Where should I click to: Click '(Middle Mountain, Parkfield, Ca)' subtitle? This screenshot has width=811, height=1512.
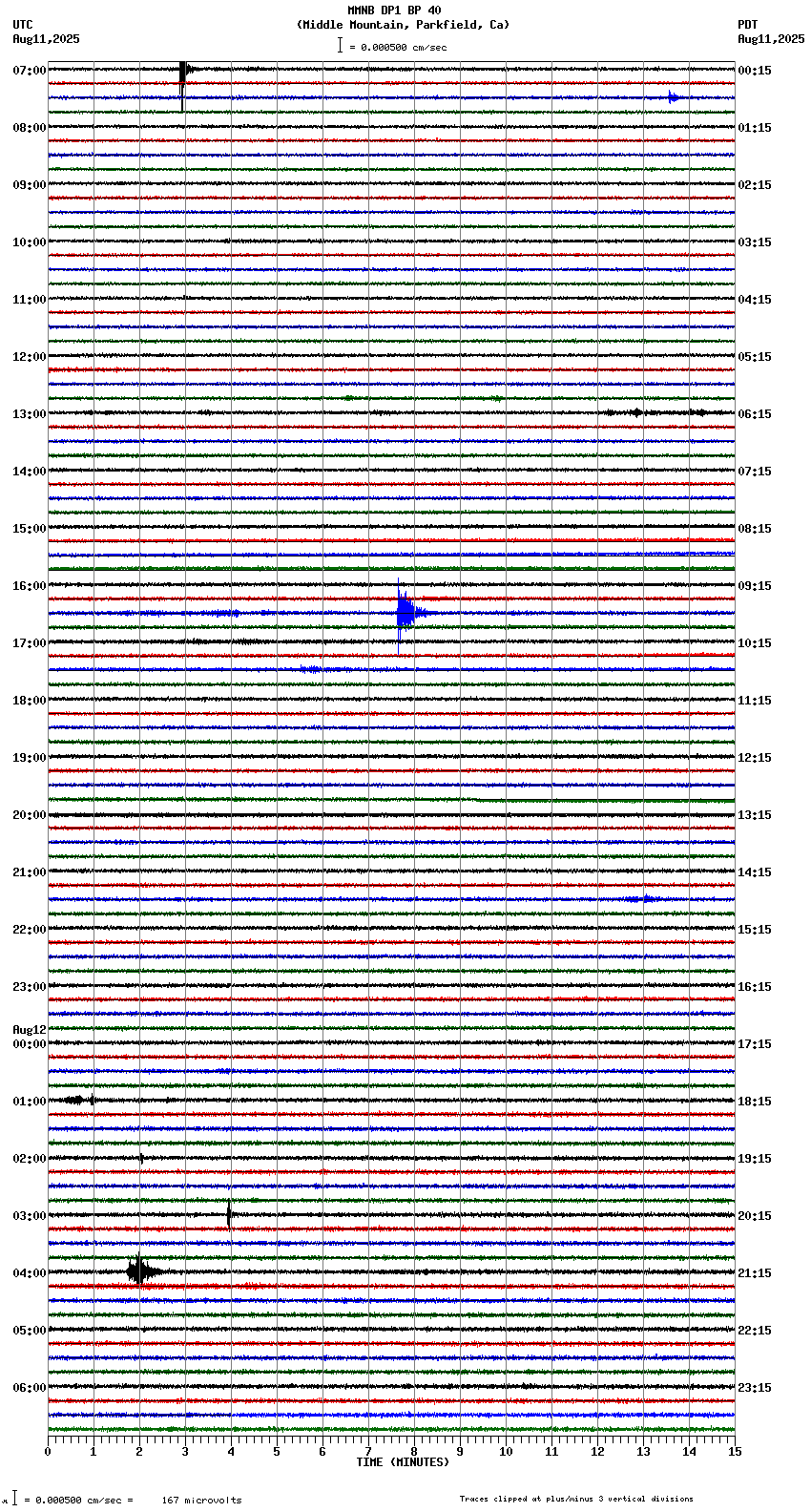[x=403, y=25]
